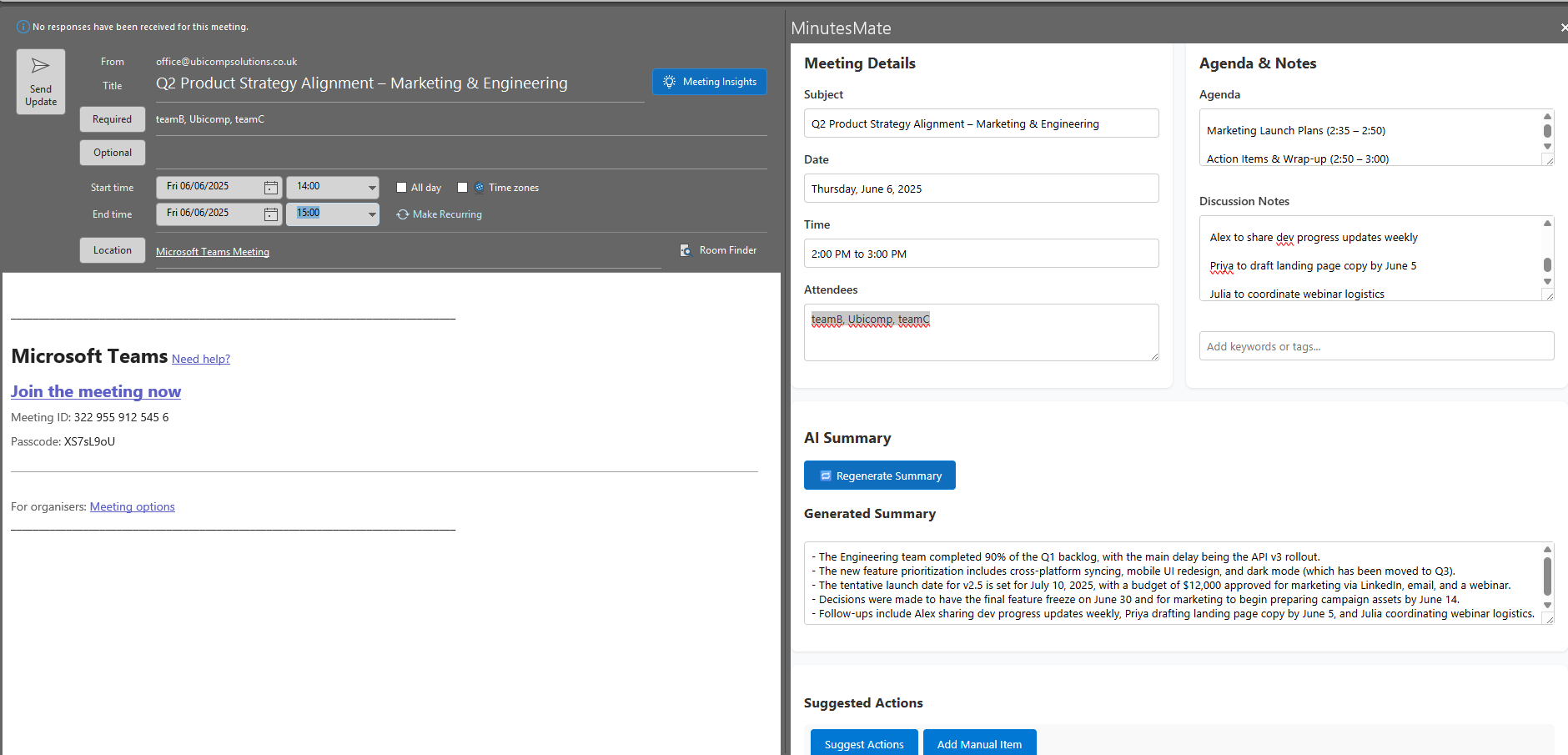Click the Passcode XS7sL9oU text
This screenshot has width=1568, height=755.
click(x=63, y=441)
